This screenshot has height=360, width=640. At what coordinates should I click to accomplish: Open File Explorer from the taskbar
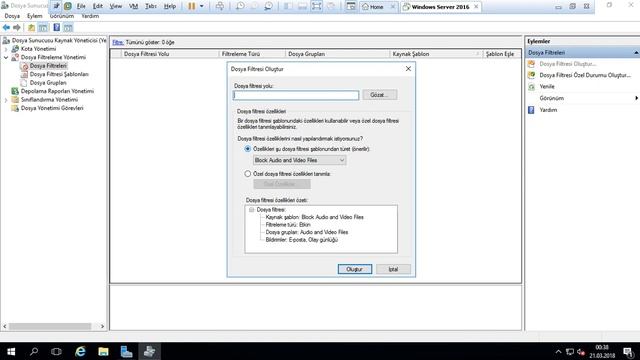(x=103, y=351)
